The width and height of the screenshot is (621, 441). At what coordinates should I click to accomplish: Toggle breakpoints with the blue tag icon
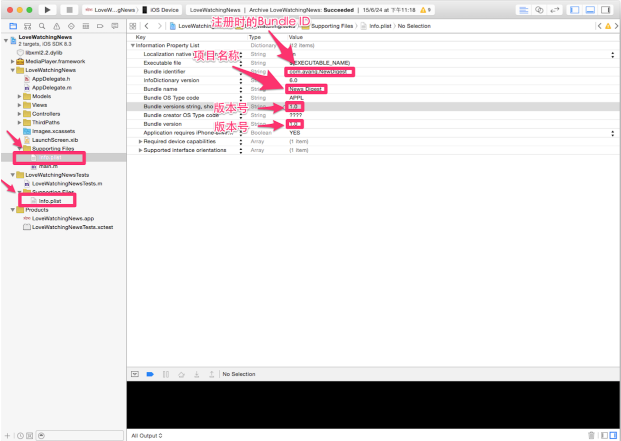(150, 374)
